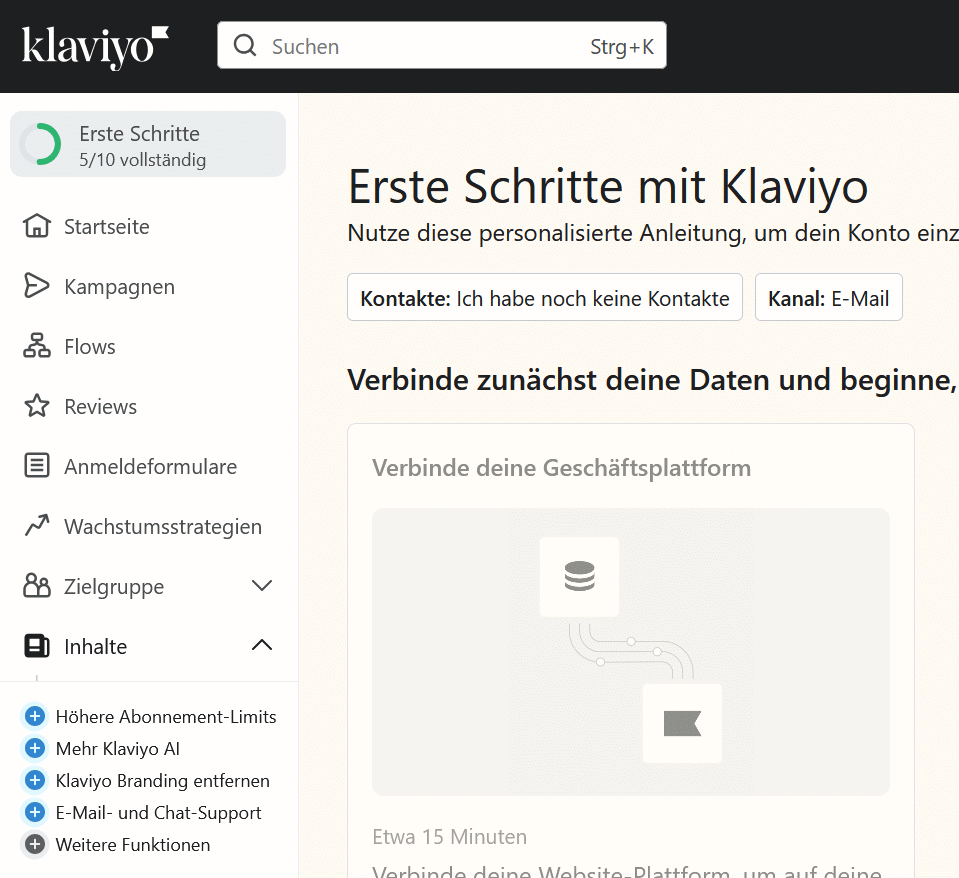Click the Klaviyo flag icon in the illustration
959x878 pixels.
coord(682,723)
